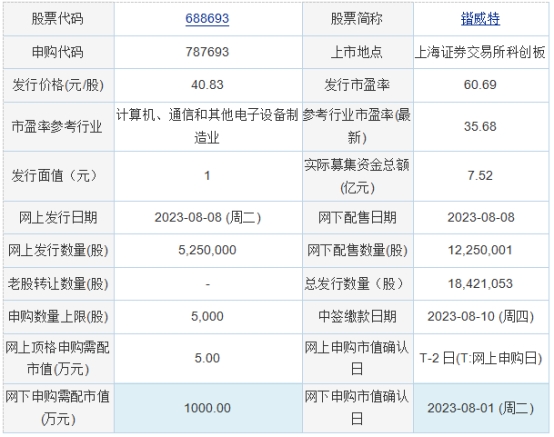The width and height of the screenshot is (554, 437).
Task: Click the issue P/E ratio value 60.69
Action: coord(480,85)
